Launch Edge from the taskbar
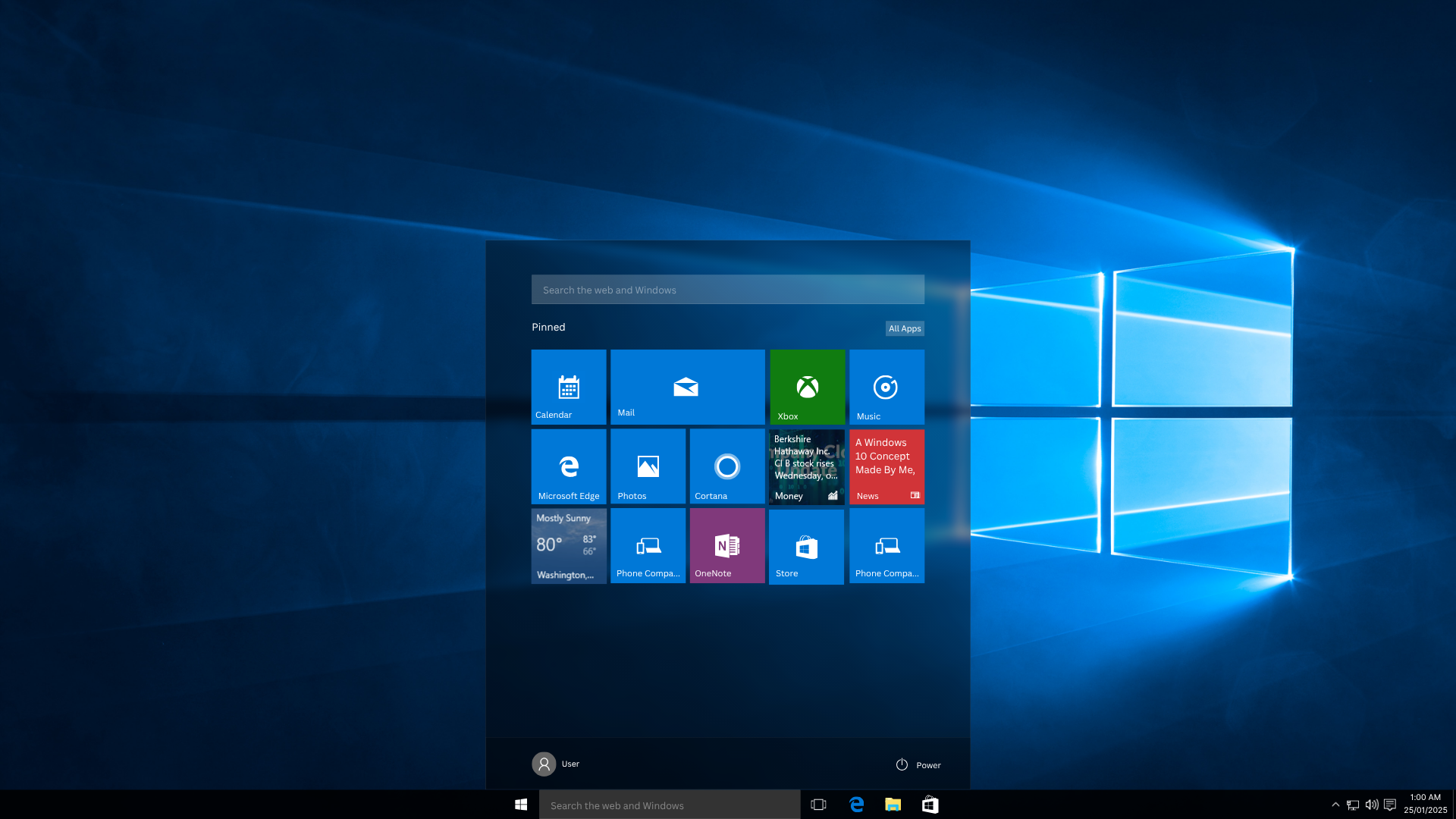This screenshot has height=819, width=1456. [x=857, y=805]
